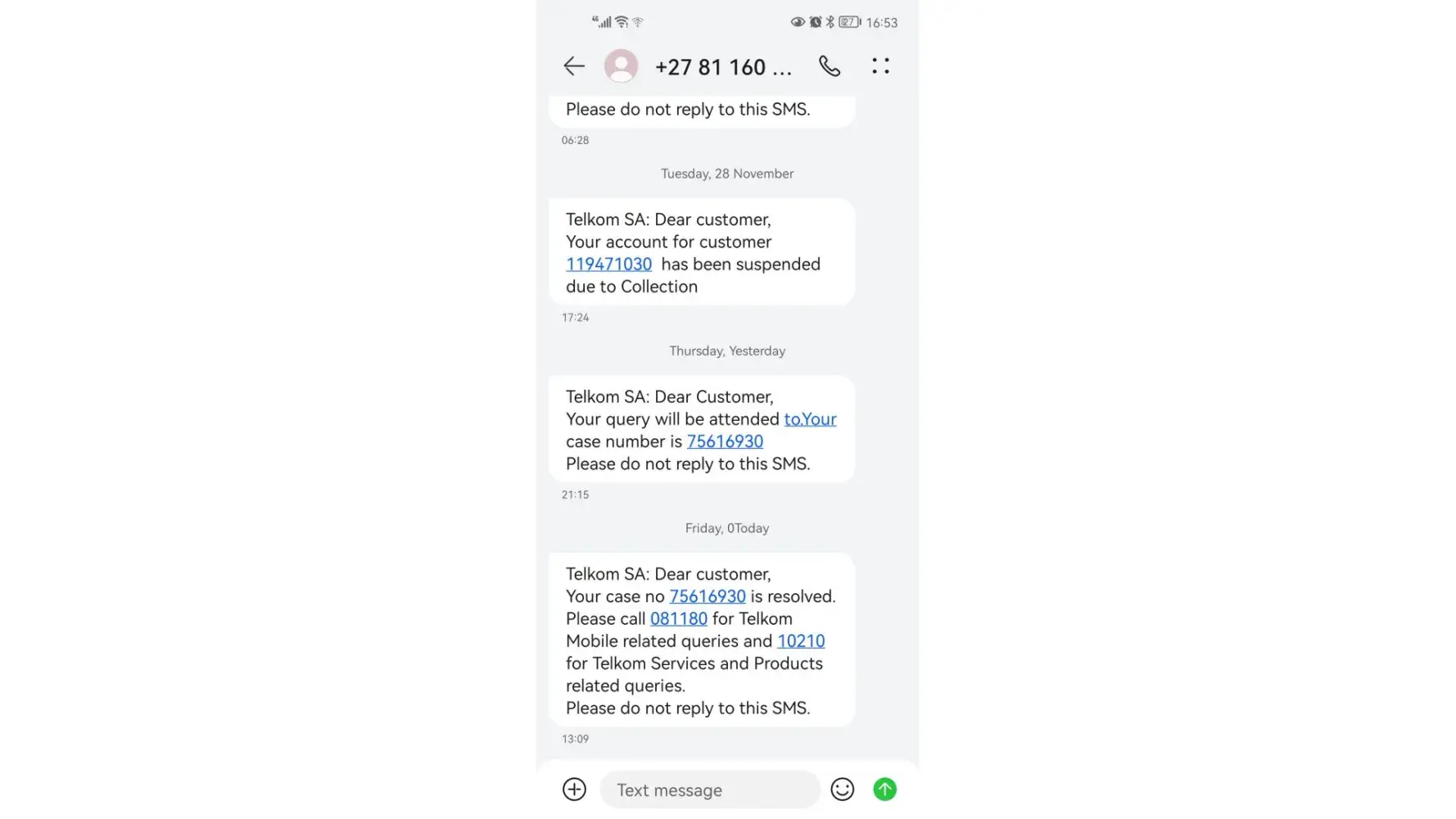Open case number 75616930 in Thursday message

tap(725, 441)
